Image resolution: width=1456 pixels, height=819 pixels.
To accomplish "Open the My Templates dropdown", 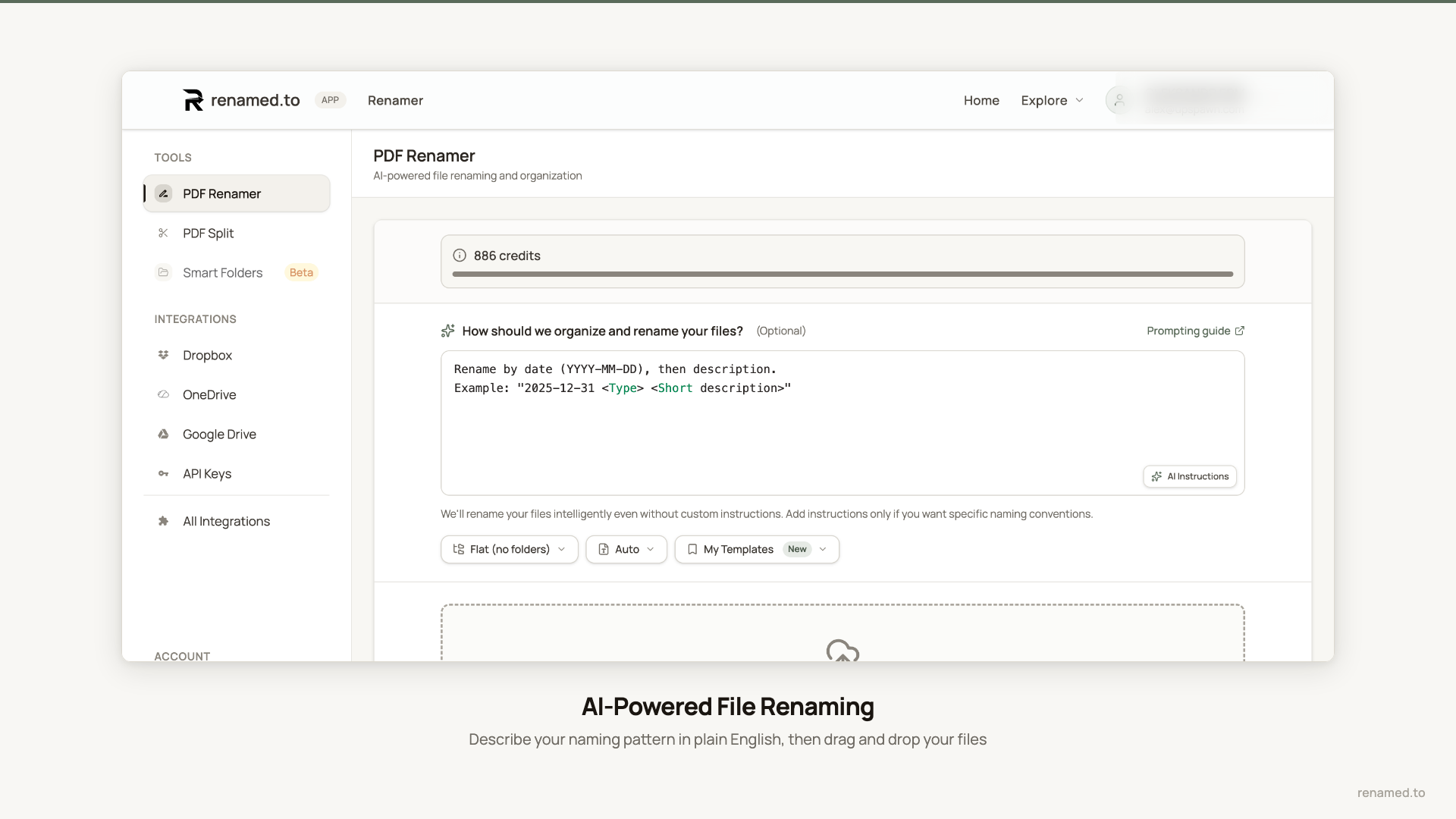I will coord(756,549).
